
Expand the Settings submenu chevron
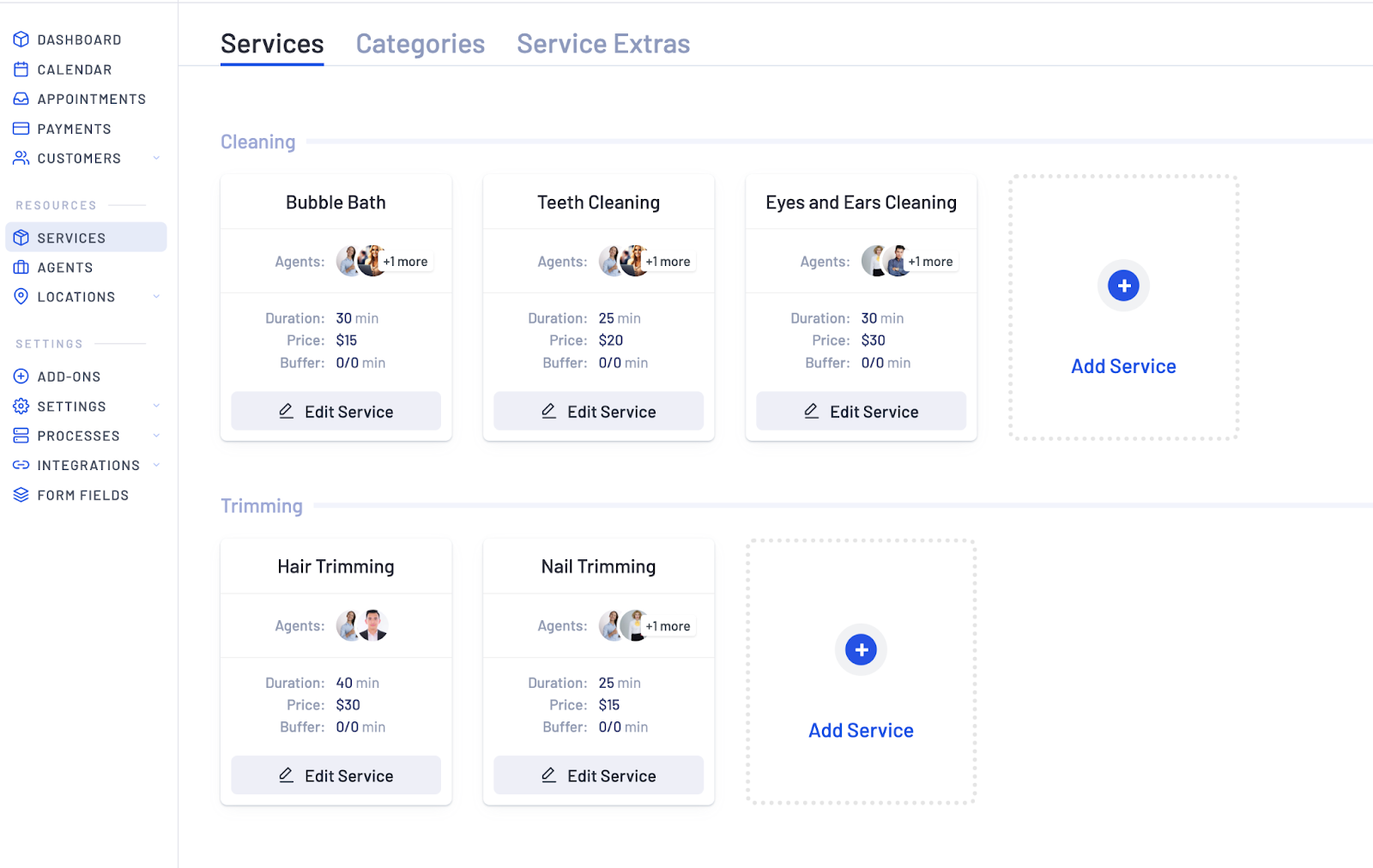(156, 406)
